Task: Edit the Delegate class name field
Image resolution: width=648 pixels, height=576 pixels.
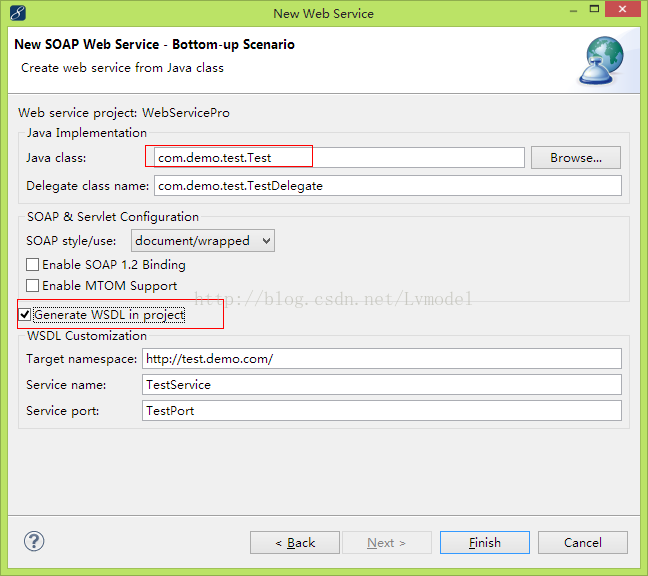Action: 388,186
